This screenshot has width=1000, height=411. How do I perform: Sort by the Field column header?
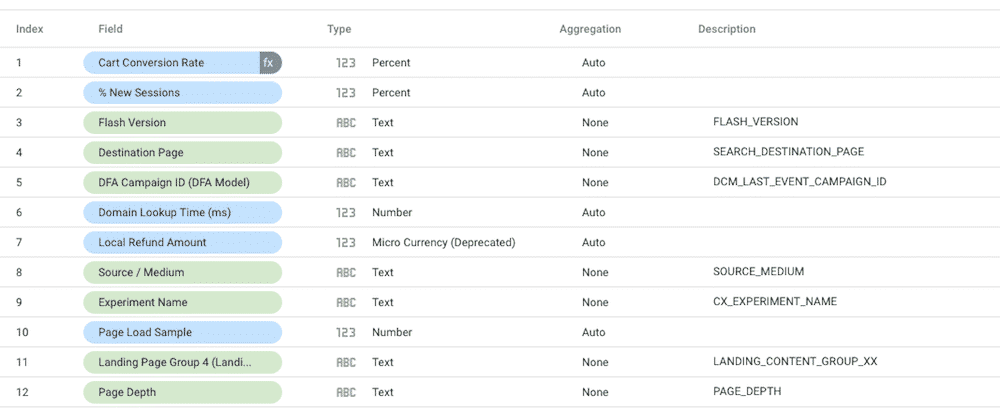point(110,29)
